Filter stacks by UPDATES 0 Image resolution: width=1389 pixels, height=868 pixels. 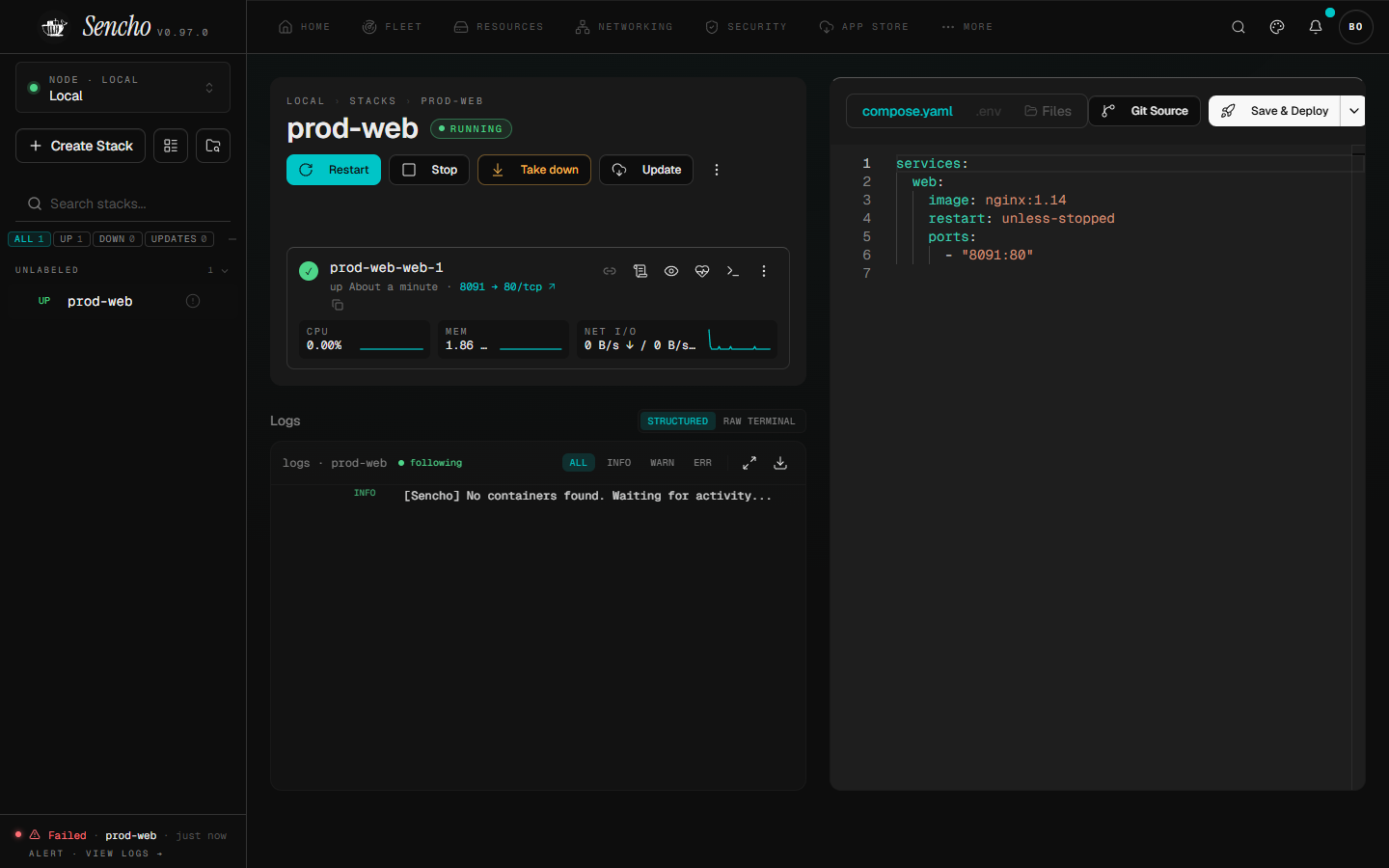pos(179,239)
